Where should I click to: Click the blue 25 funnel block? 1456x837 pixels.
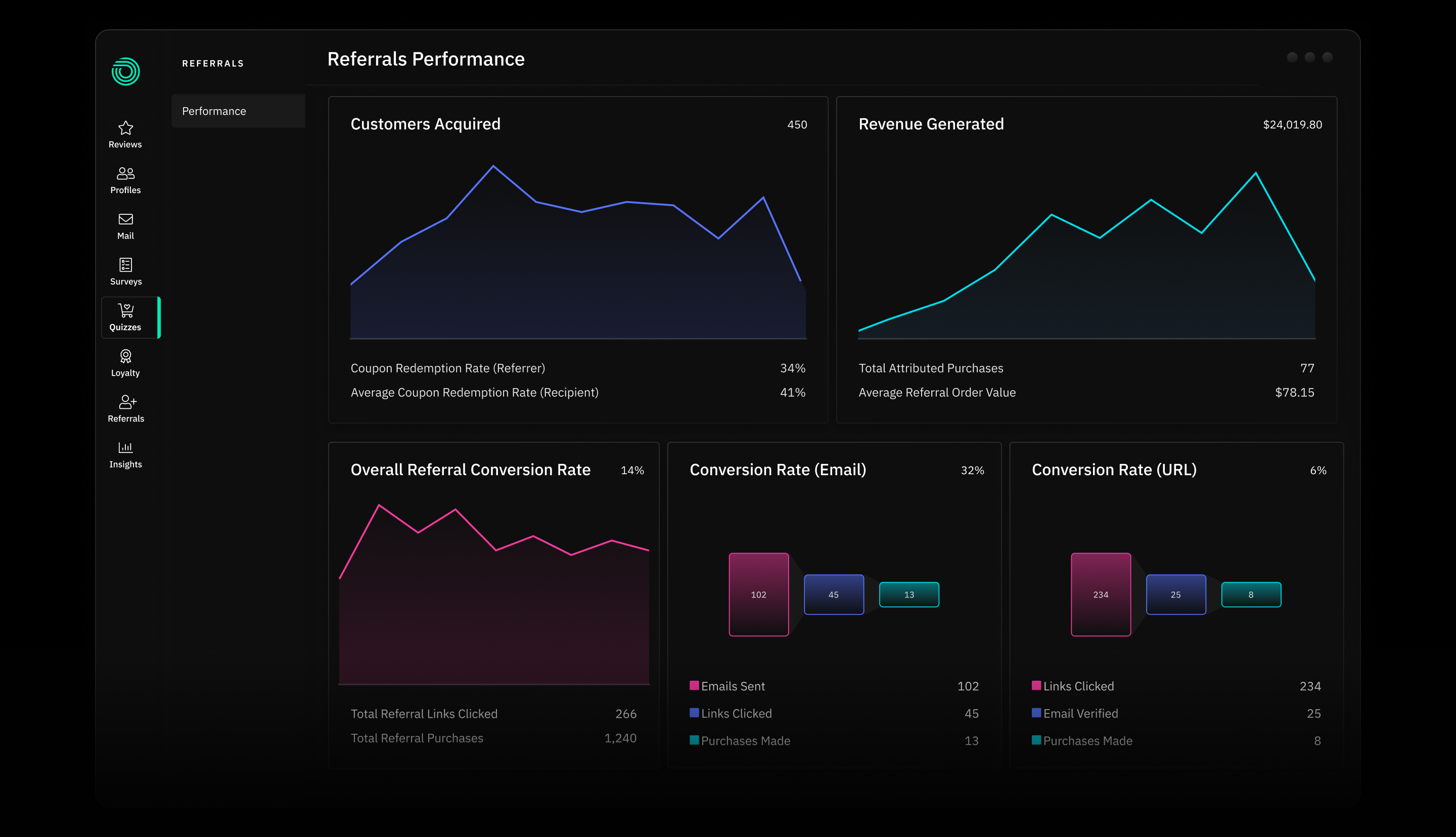1175,594
